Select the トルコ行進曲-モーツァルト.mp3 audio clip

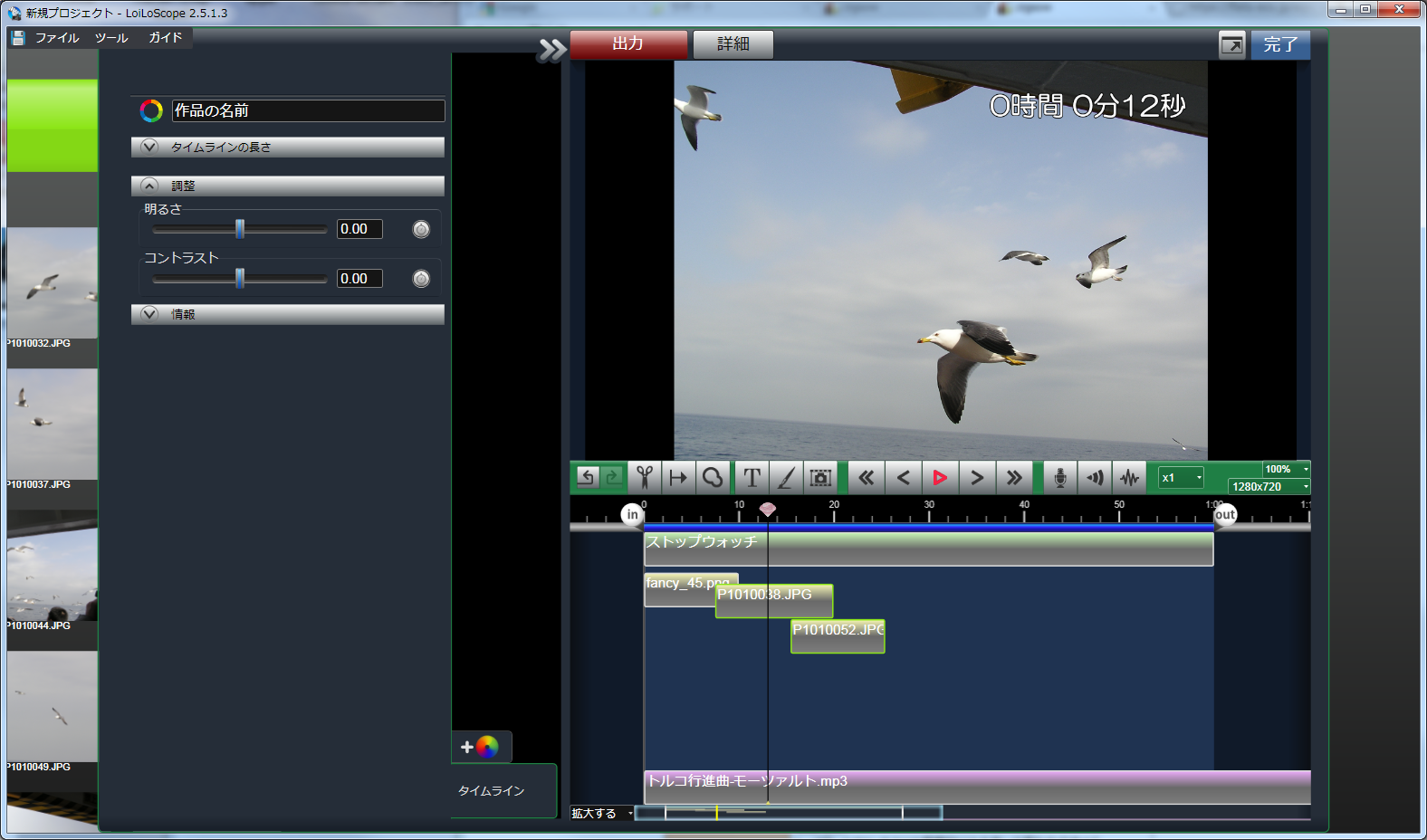pyautogui.click(x=977, y=787)
